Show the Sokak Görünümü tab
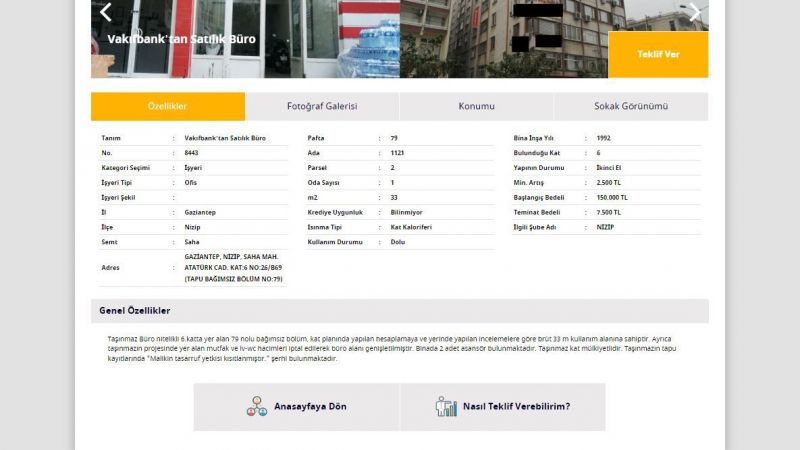The image size is (800, 450). coord(631,106)
